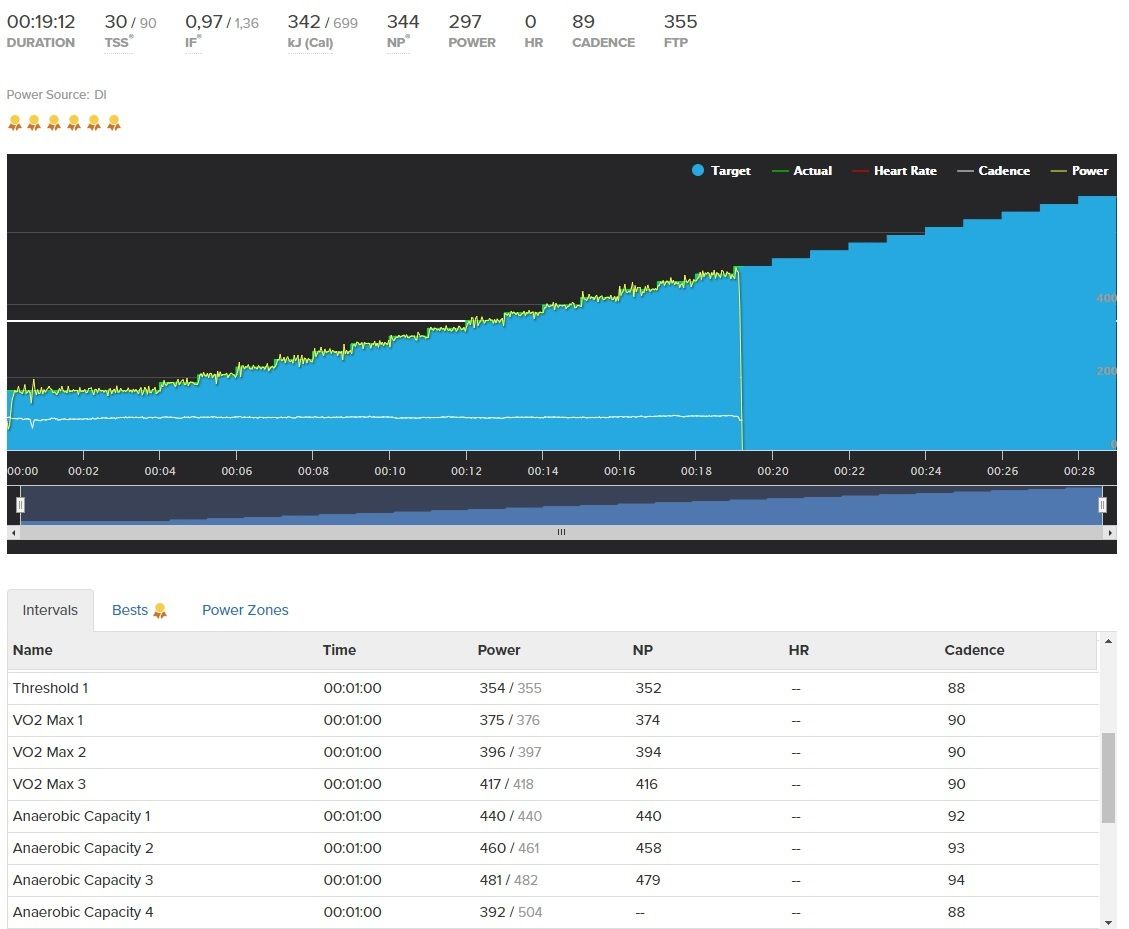Hide the Actual series via legend
This screenshot has height=929, width=1129.
click(802, 171)
